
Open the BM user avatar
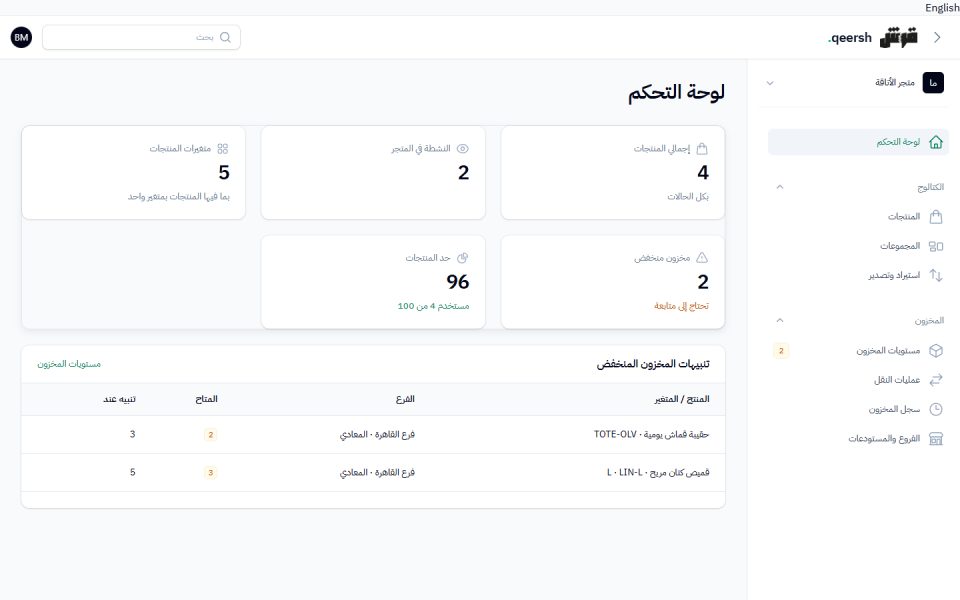[21, 37]
